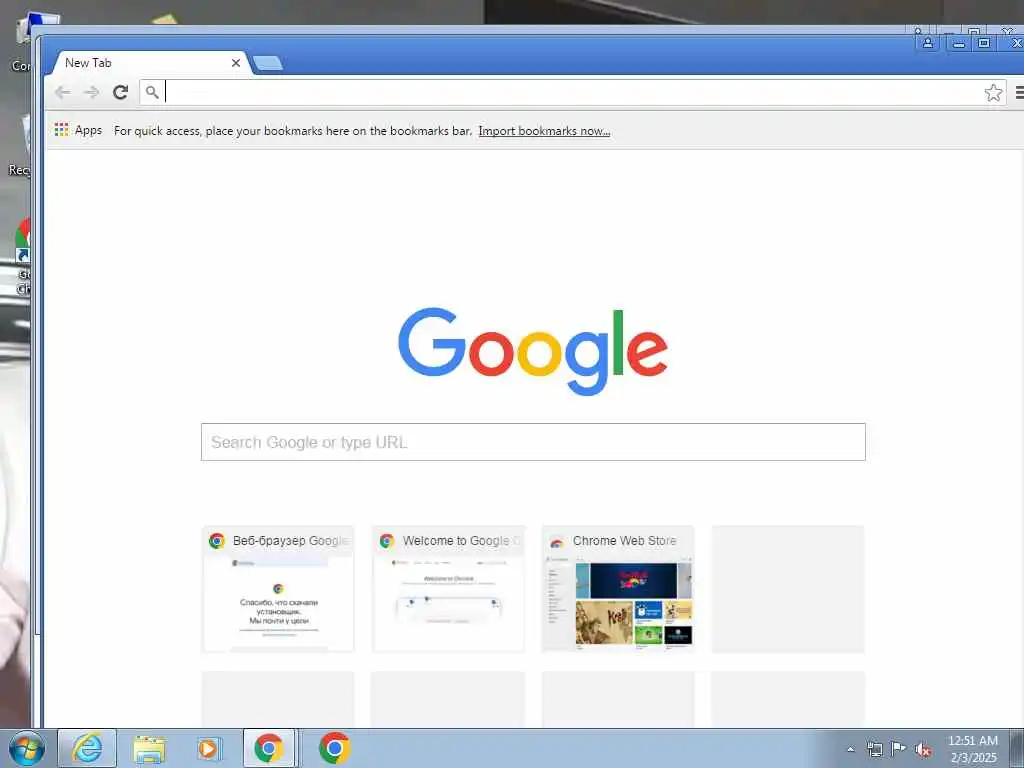Close the New Tab tab
The height and width of the screenshot is (768, 1024).
tap(236, 63)
